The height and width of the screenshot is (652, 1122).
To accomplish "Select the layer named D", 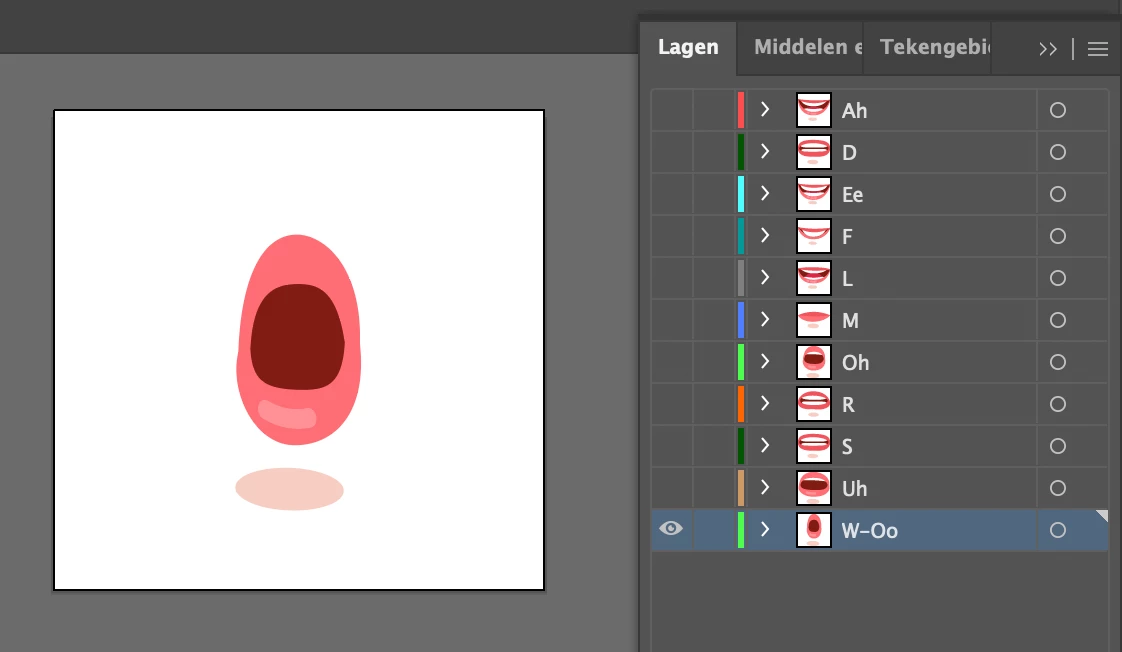I will click(849, 153).
